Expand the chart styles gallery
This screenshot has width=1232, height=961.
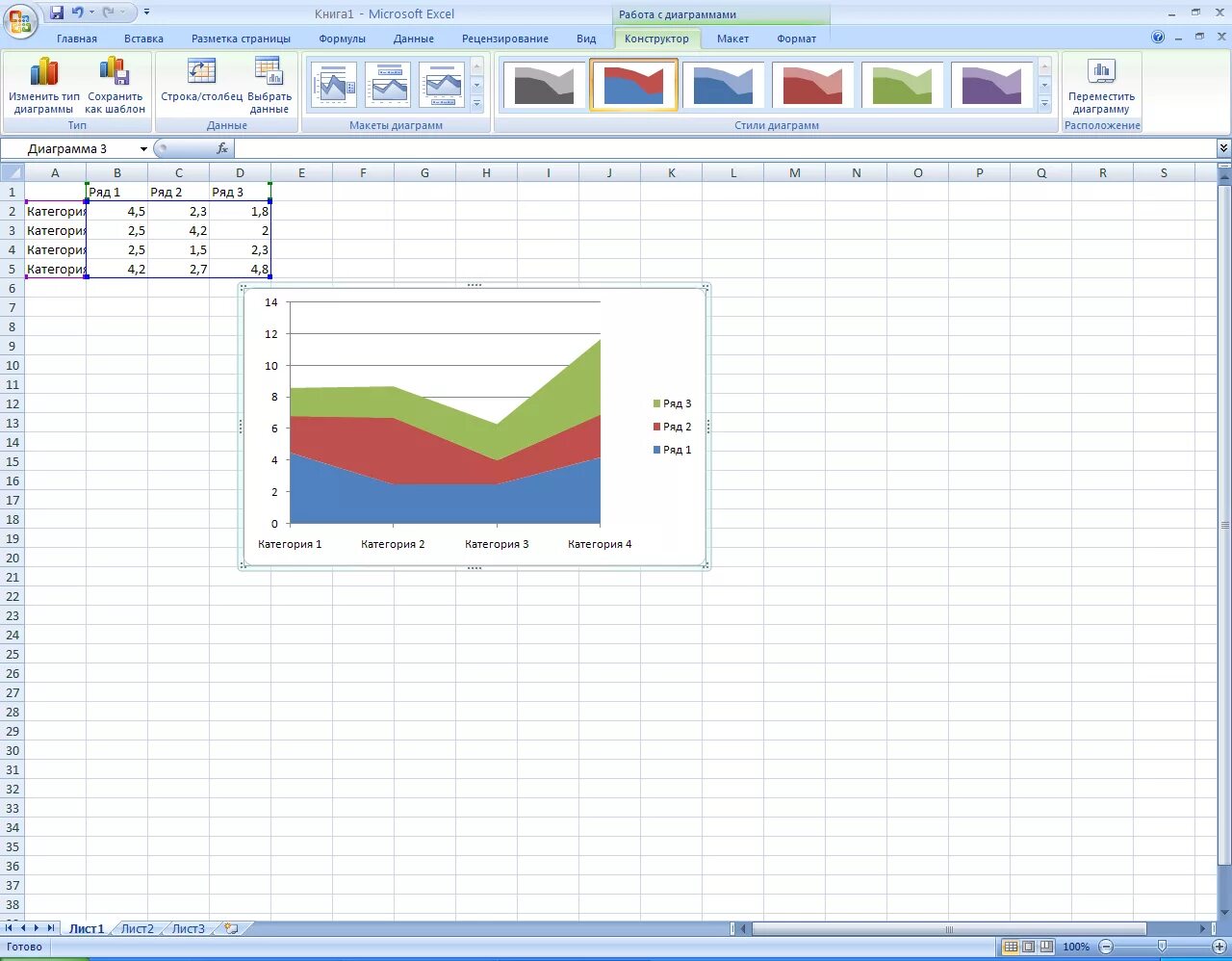[1044, 103]
